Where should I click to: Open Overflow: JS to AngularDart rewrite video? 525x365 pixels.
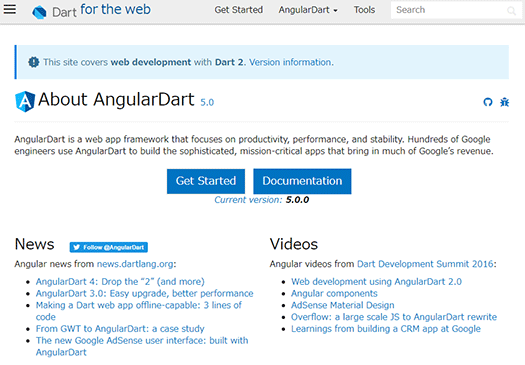[394, 317]
